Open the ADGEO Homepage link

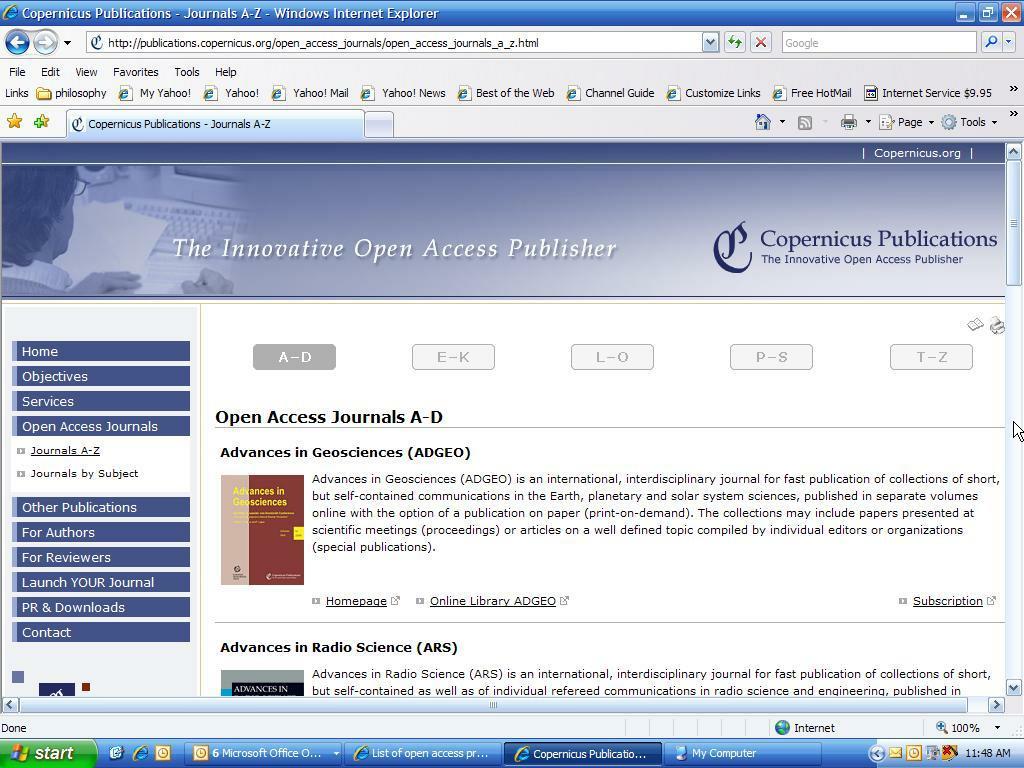pos(356,601)
